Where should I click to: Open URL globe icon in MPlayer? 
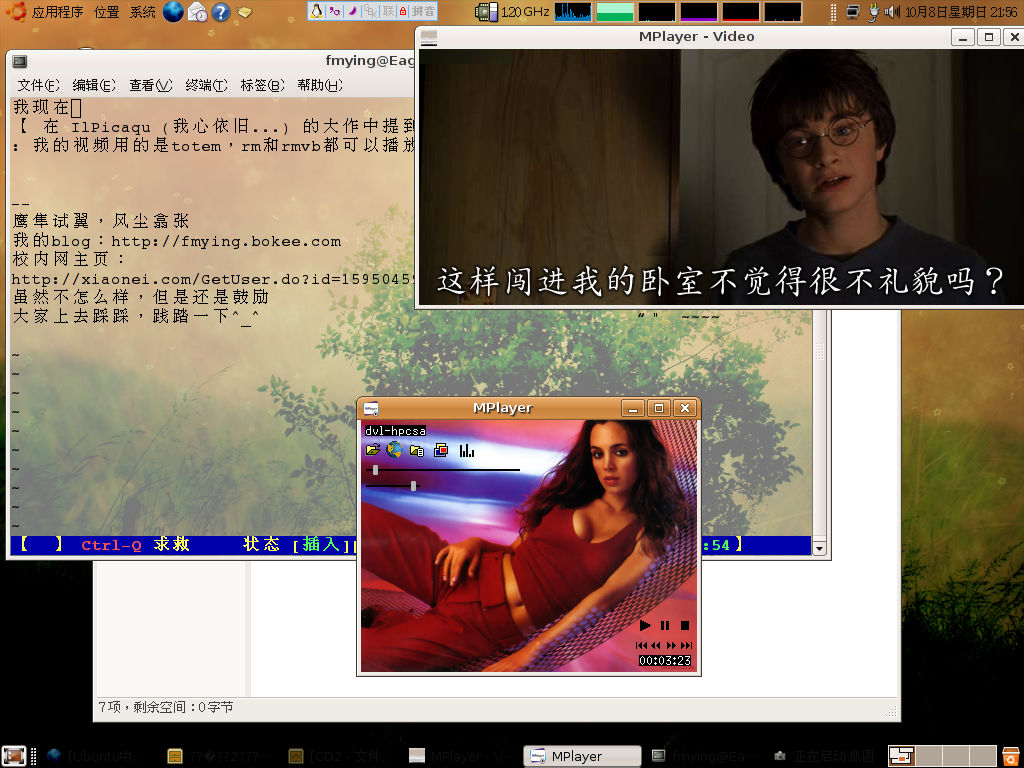point(394,450)
